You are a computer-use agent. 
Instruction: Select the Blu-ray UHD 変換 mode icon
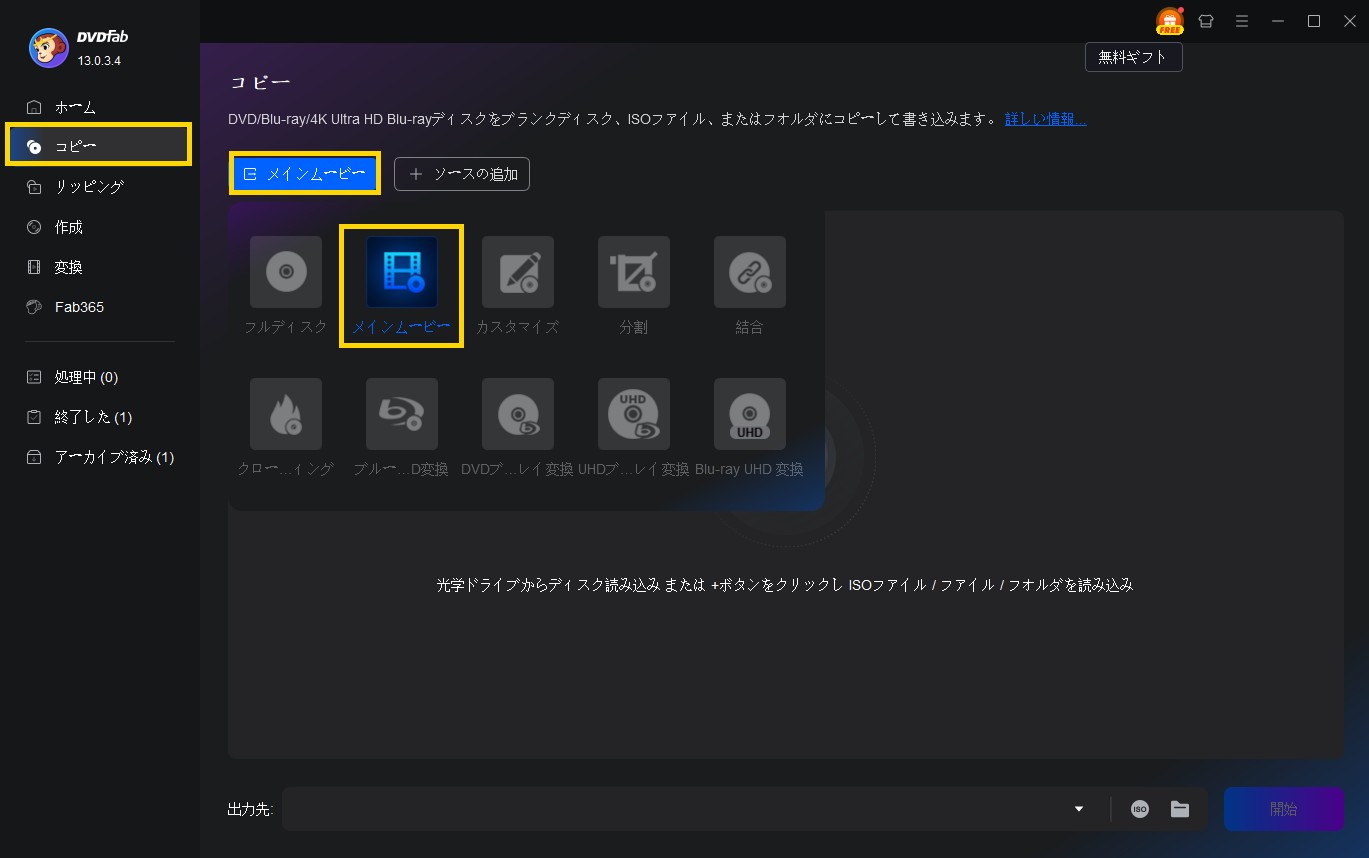click(750, 414)
